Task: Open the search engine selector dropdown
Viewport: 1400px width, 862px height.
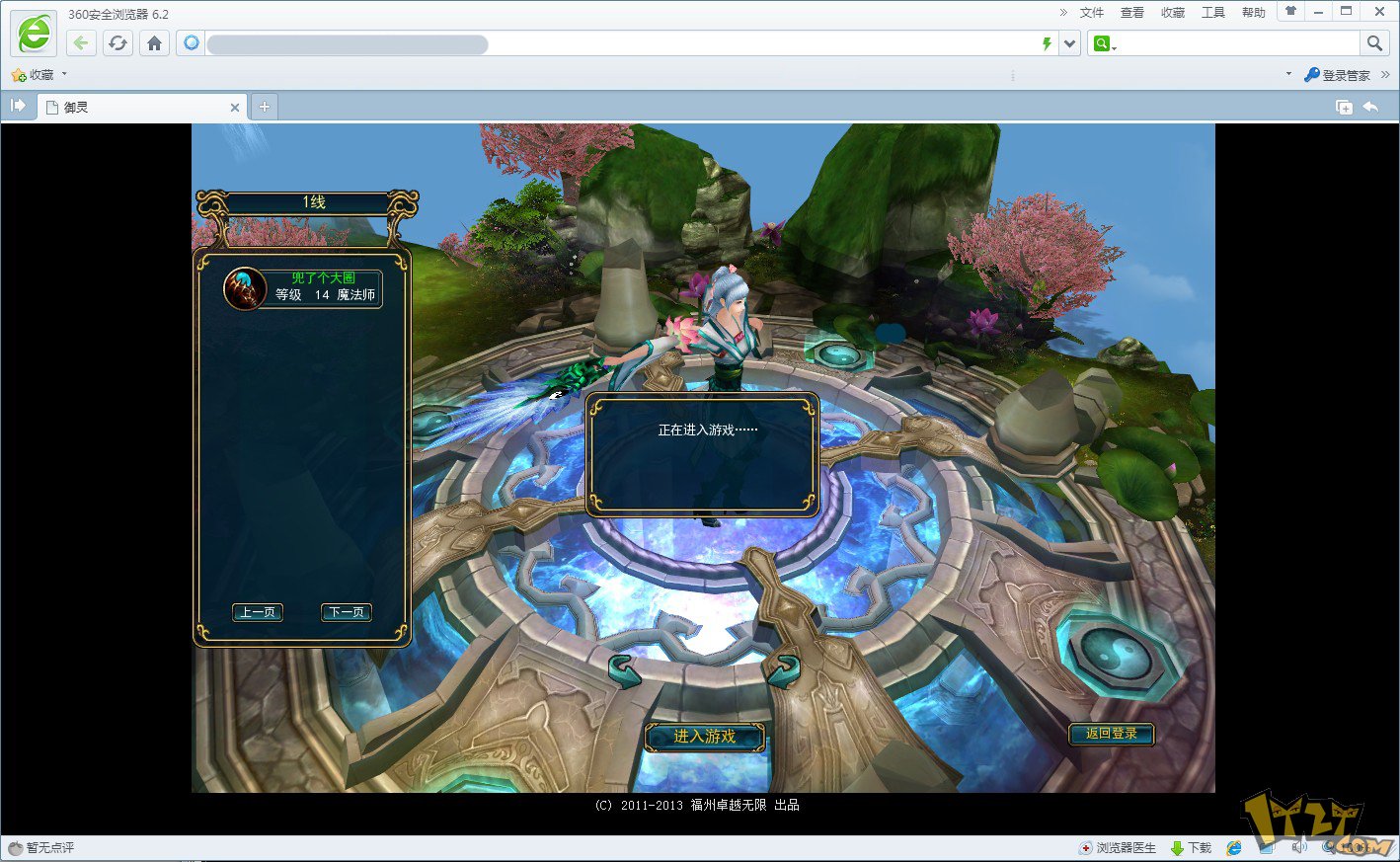Action: (x=1105, y=43)
